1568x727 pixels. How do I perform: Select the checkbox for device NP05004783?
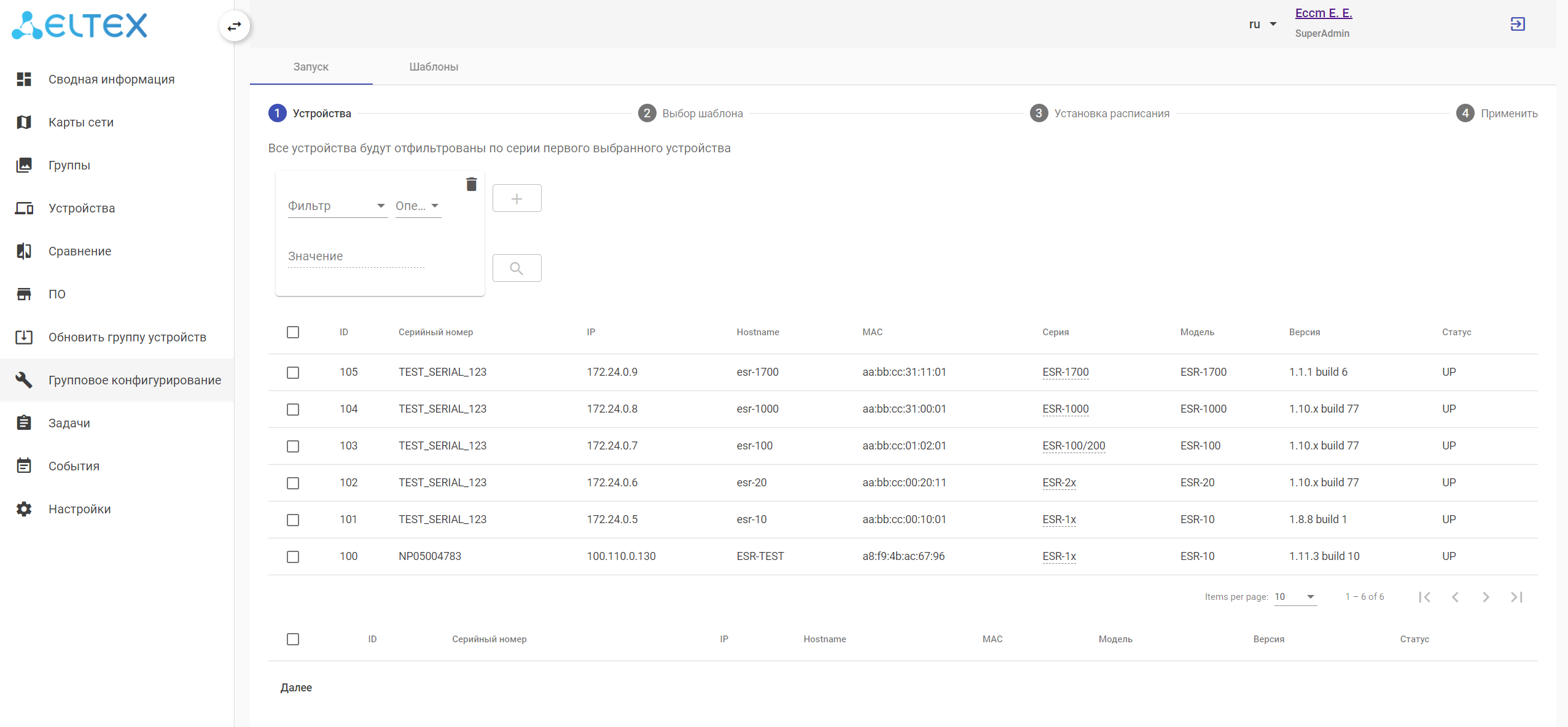pyautogui.click(x=293, y=557)
